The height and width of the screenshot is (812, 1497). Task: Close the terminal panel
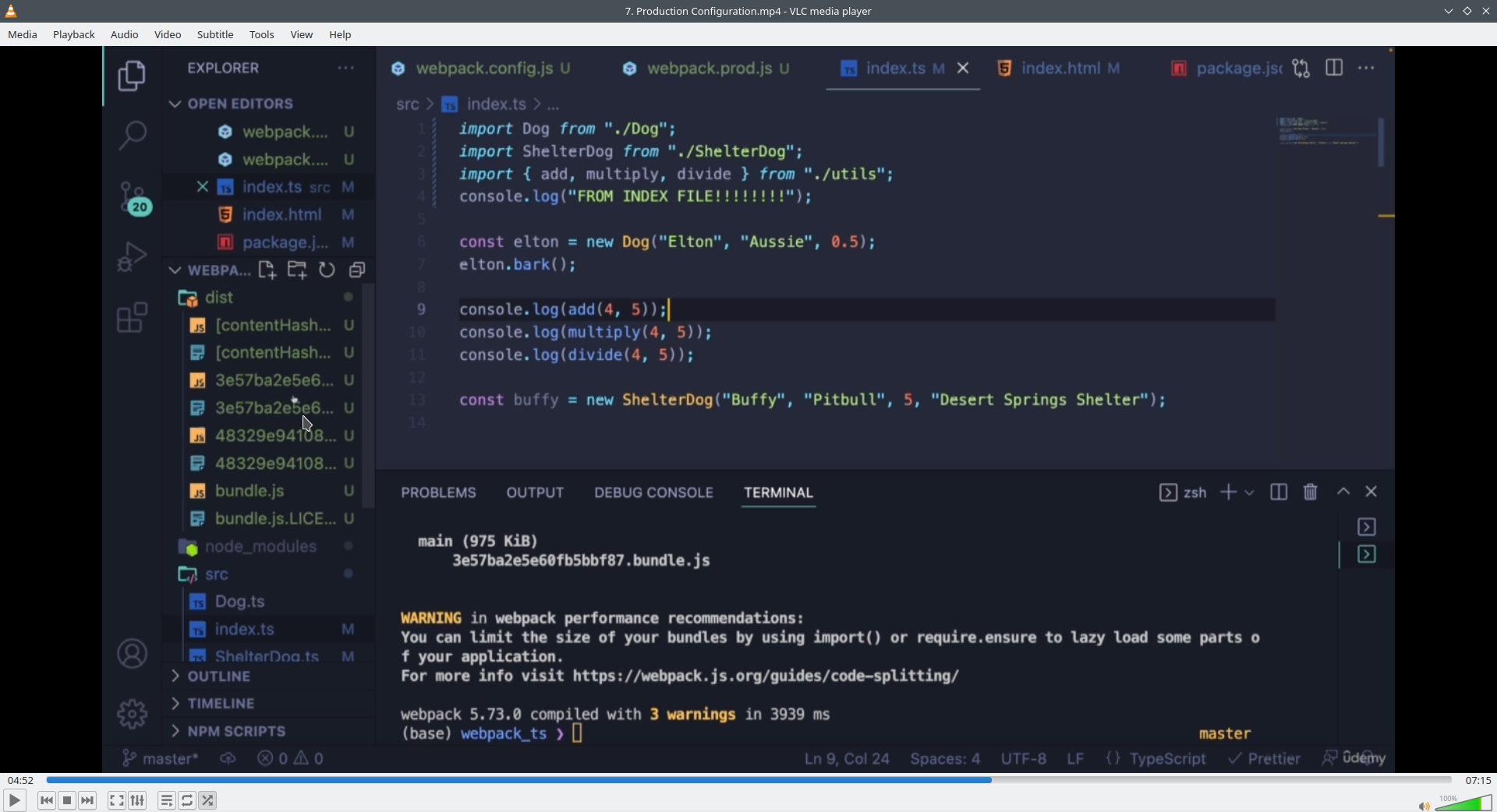[1371, 492]
